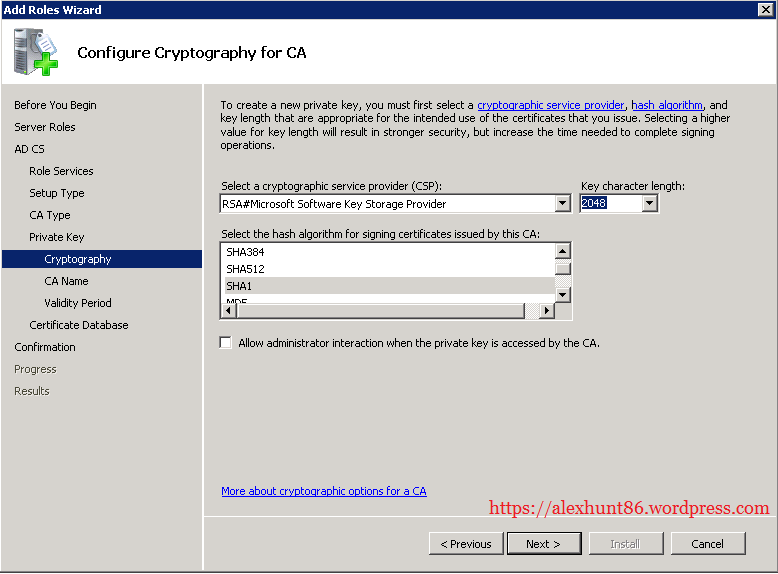Viewport: 778px width, 574px height.
Task: Go back with the Previous button
Action: [466, 544]
